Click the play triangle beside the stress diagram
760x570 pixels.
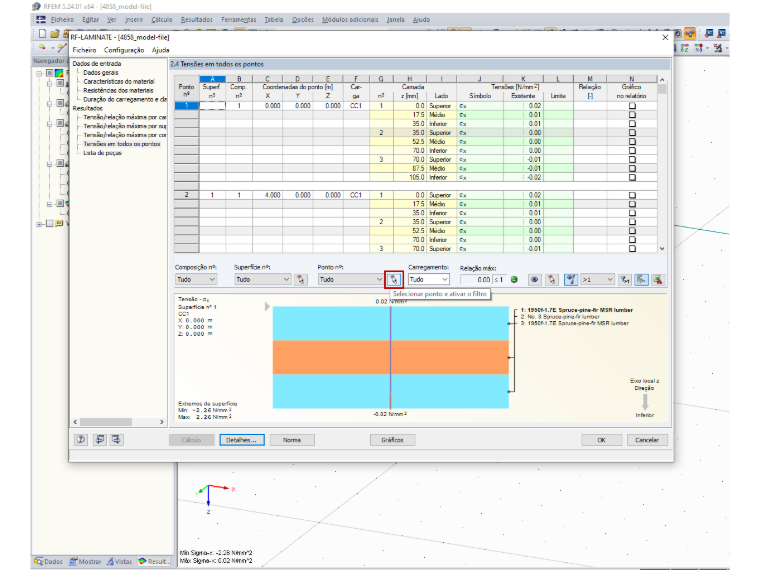click(267, 306)
